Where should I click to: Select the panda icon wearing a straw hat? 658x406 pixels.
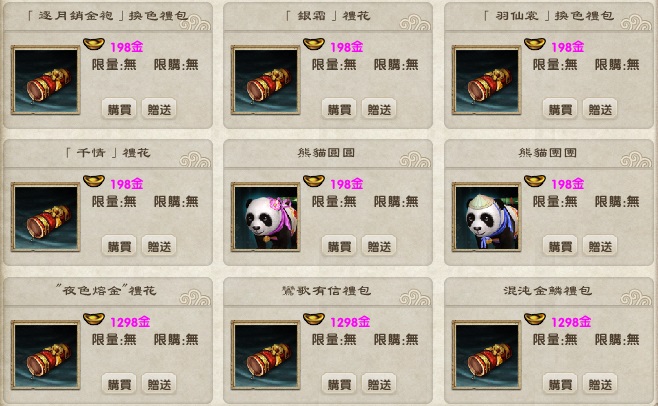(487, 217)
